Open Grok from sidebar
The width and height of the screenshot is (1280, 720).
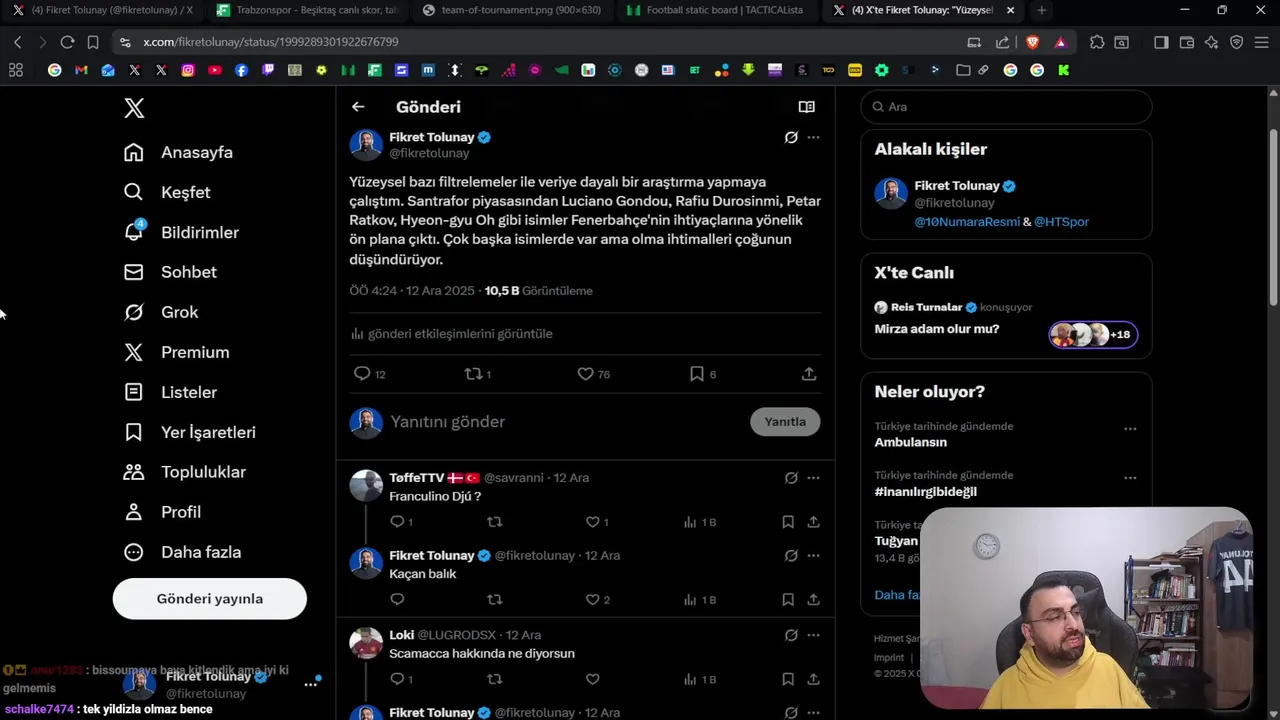161,312
